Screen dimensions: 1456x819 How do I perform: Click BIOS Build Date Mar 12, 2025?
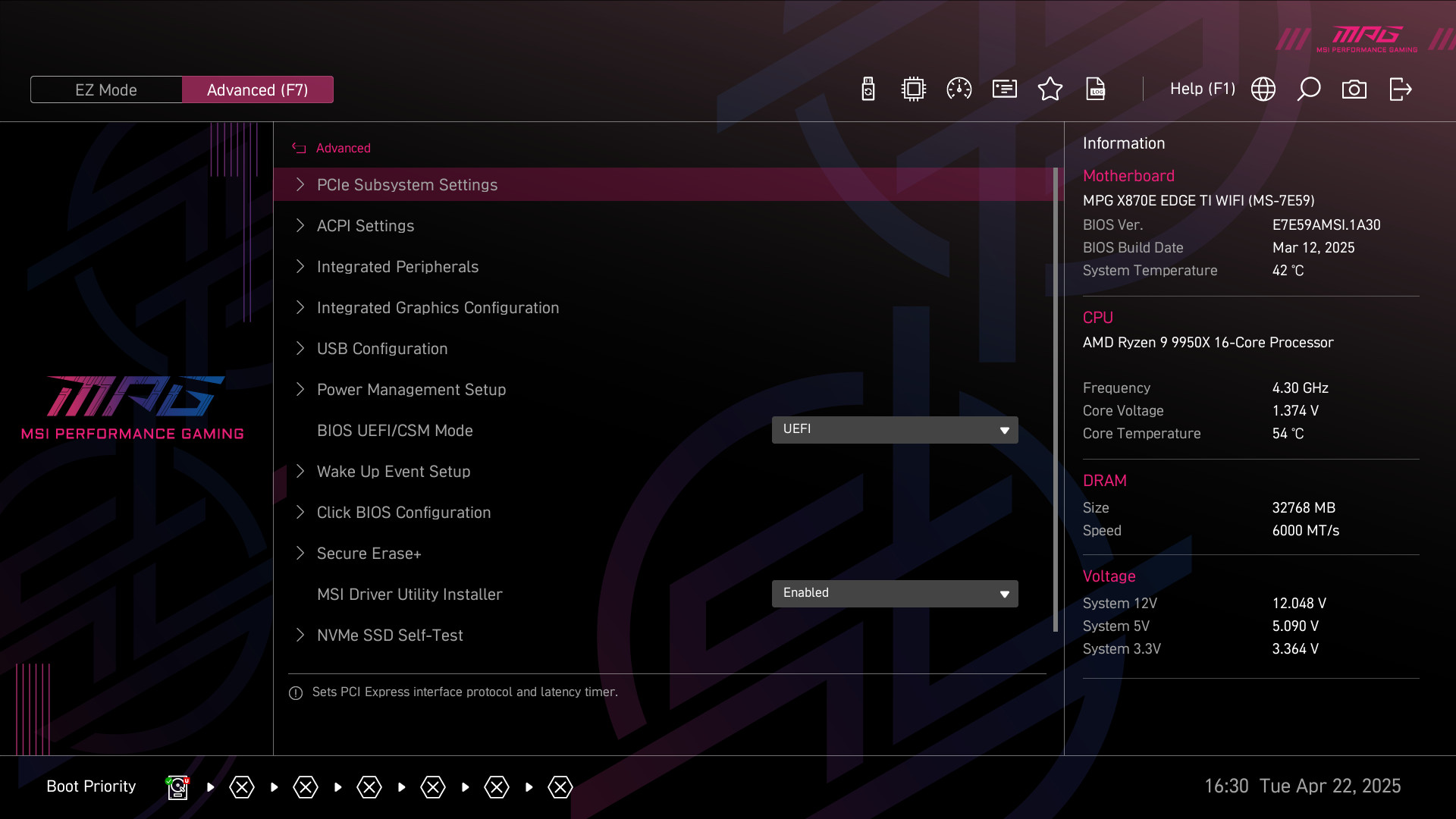(1313, 248)
